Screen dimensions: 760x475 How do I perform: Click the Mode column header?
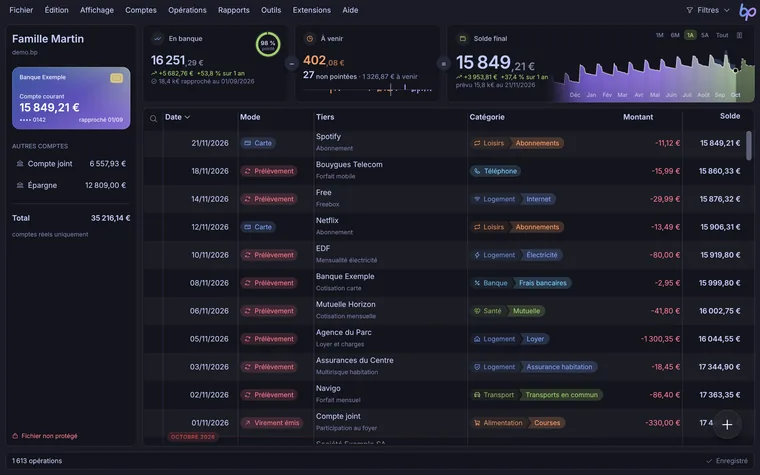click(250, 117)
